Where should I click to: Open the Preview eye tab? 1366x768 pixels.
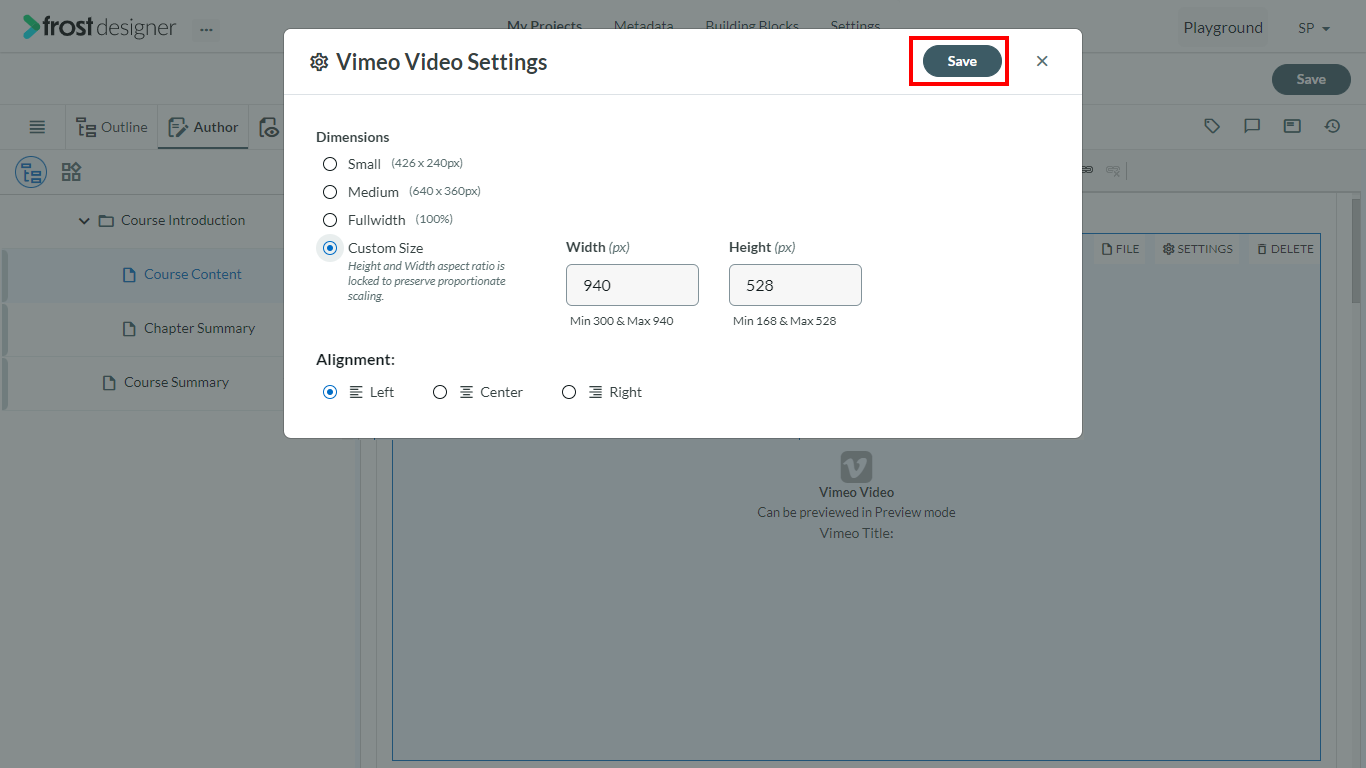pos(268,127)
